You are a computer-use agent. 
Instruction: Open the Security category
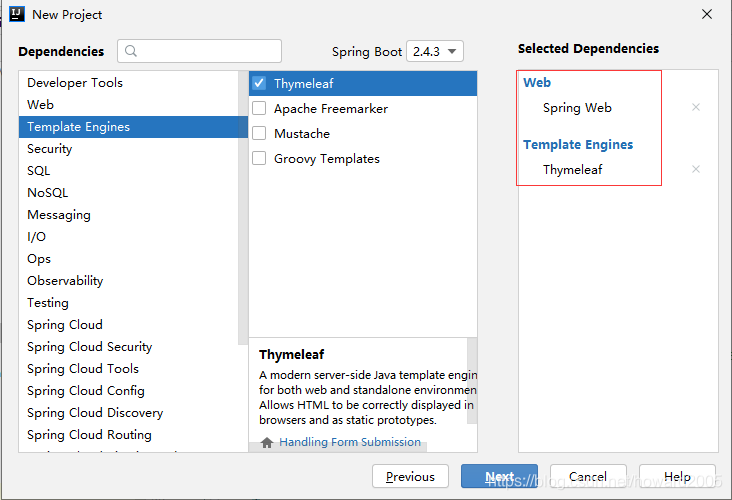[128, 148]
